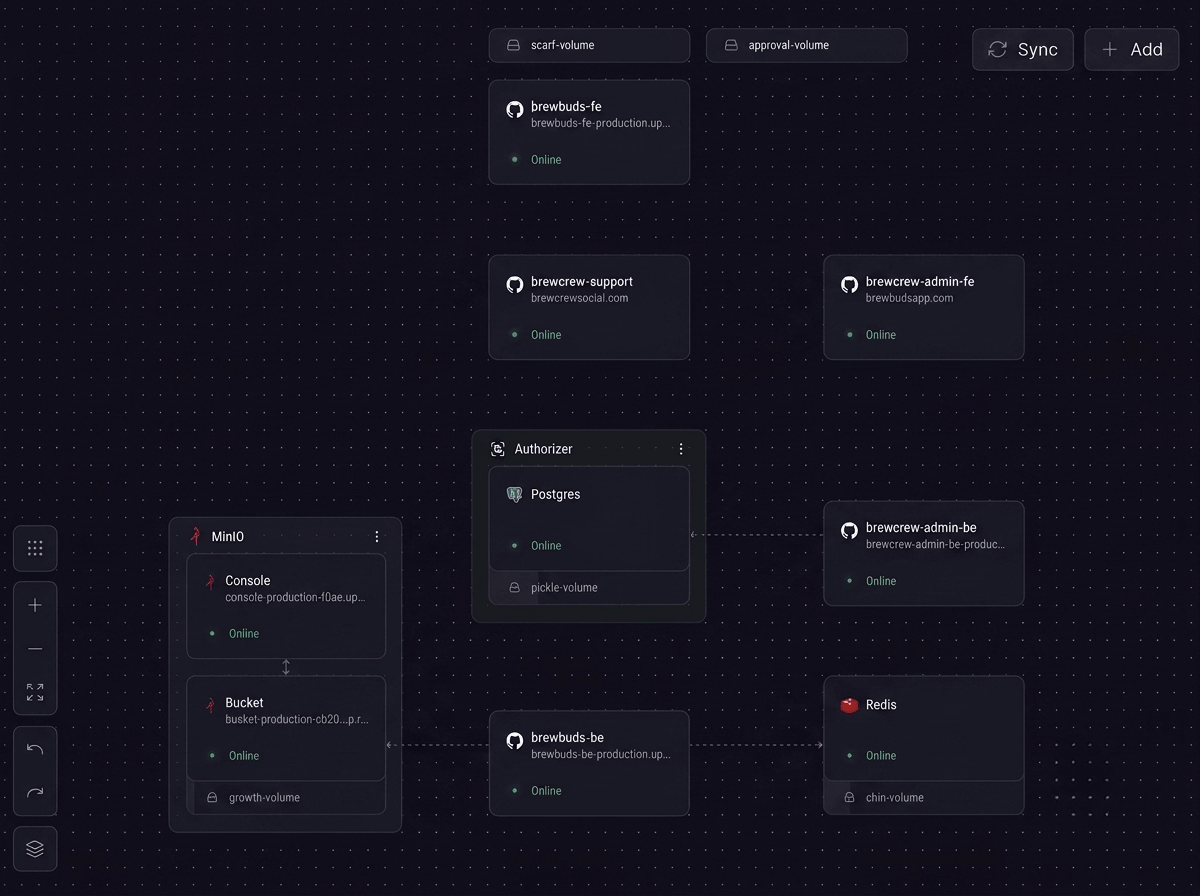Select the brewcrew-admin-fe service title
Image resolution: width=1200 pixels, height=896 pixels.
pos(920,281)
